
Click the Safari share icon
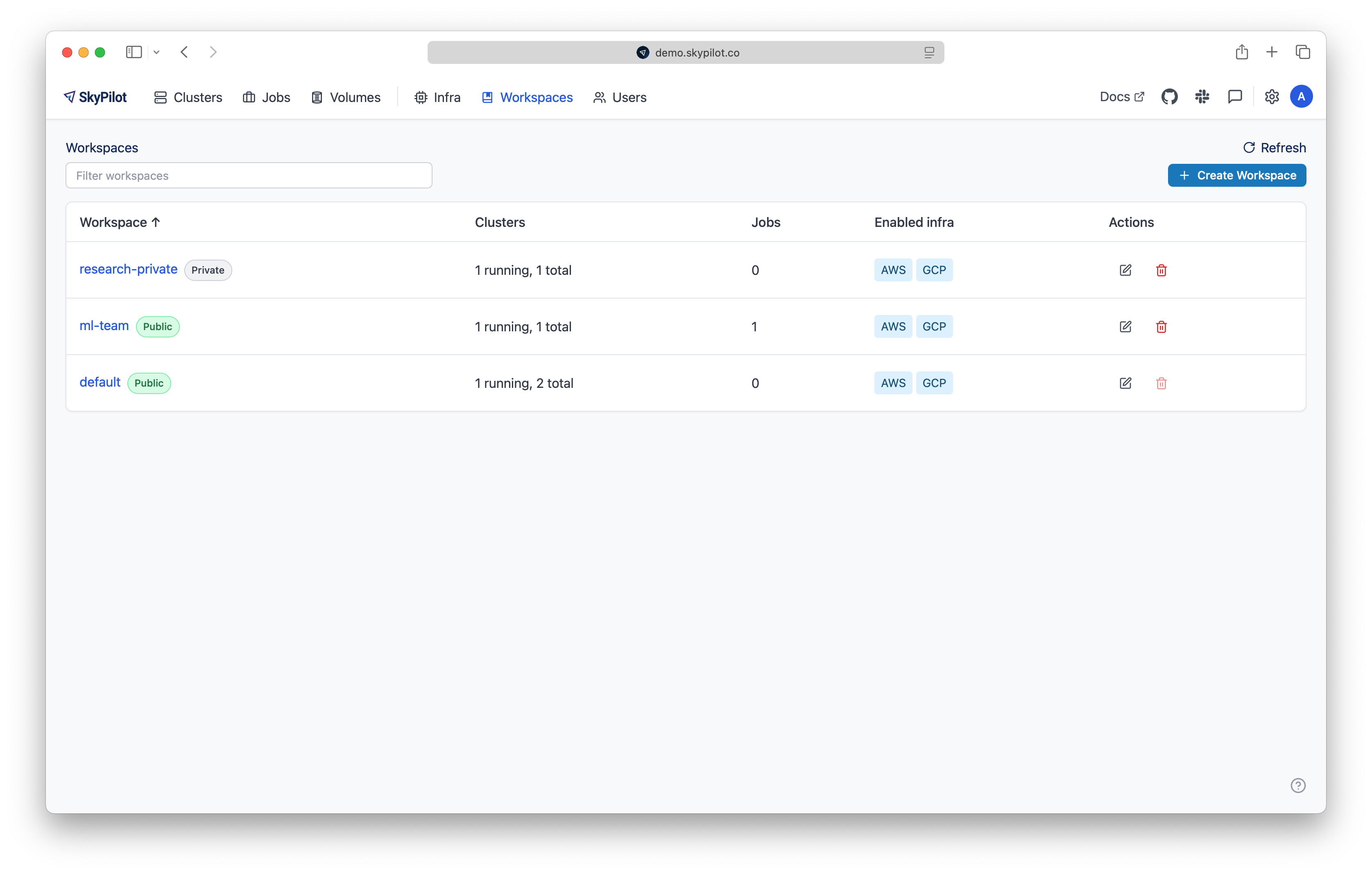[x=1242, y=52]
